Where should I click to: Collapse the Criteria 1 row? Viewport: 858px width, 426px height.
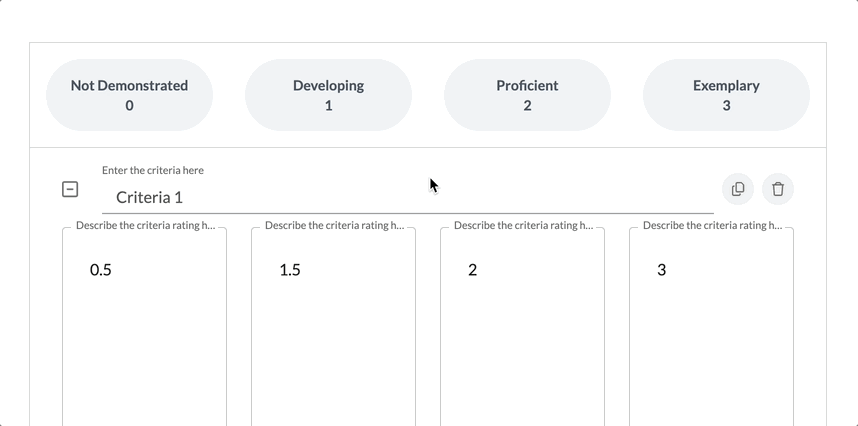click(x=70, y=189)
